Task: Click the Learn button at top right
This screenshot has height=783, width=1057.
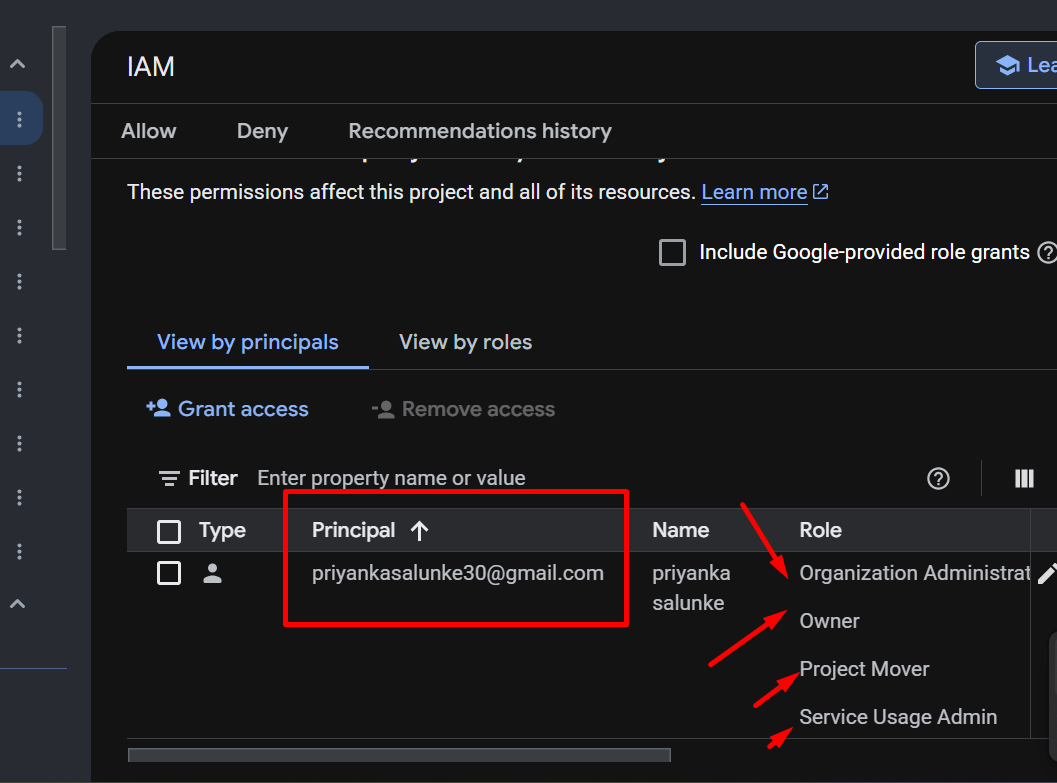Action: (x=1016, y=65)
